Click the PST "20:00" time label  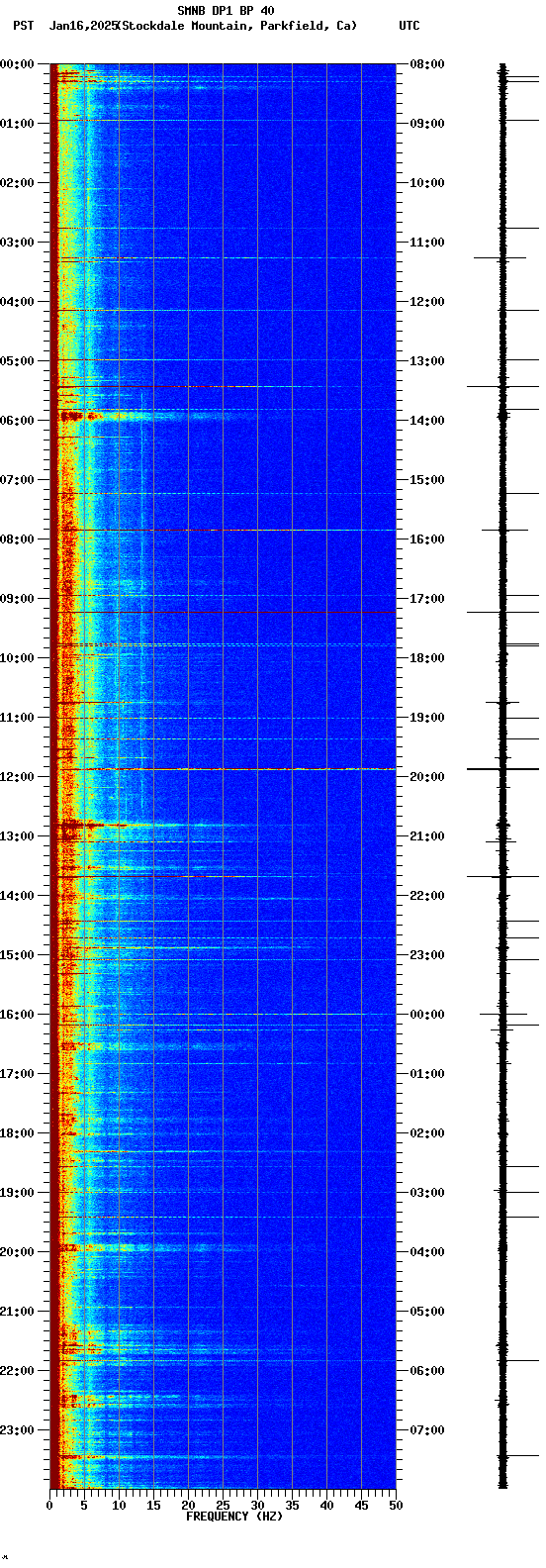pyautogui.click(x=17, y=1252)
